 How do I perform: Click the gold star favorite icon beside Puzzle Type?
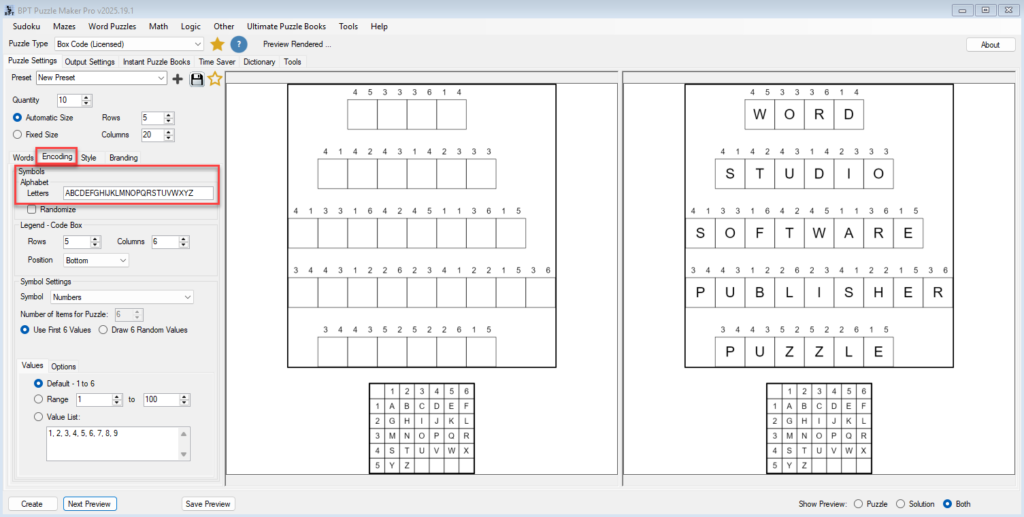(x=217, y=44)
